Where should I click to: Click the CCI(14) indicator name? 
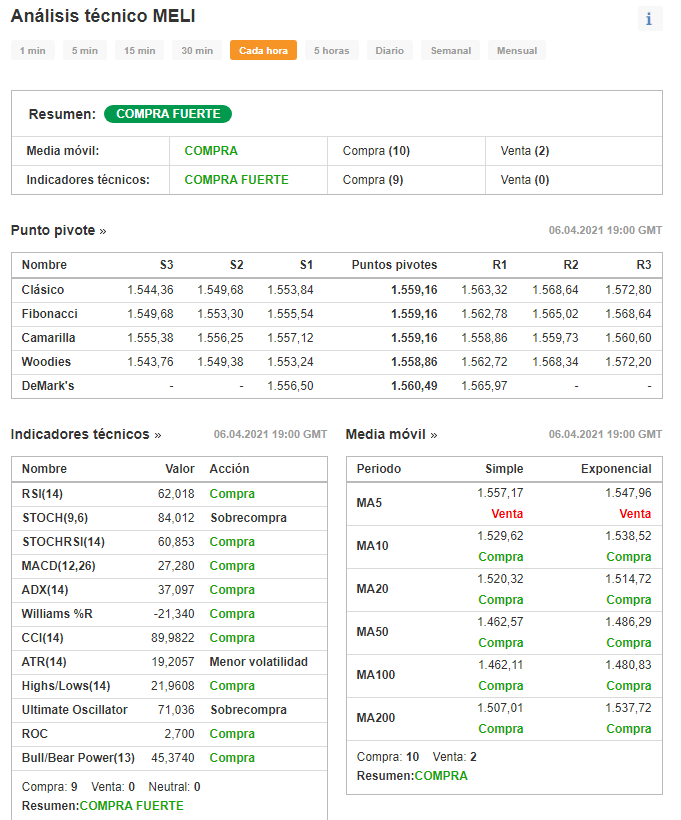pos(42,638)
